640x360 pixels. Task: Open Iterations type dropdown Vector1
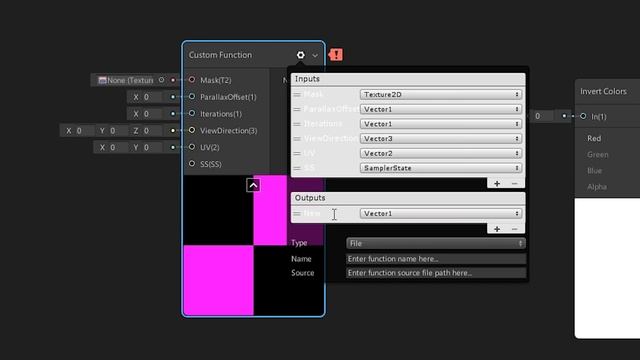[441, 124]
